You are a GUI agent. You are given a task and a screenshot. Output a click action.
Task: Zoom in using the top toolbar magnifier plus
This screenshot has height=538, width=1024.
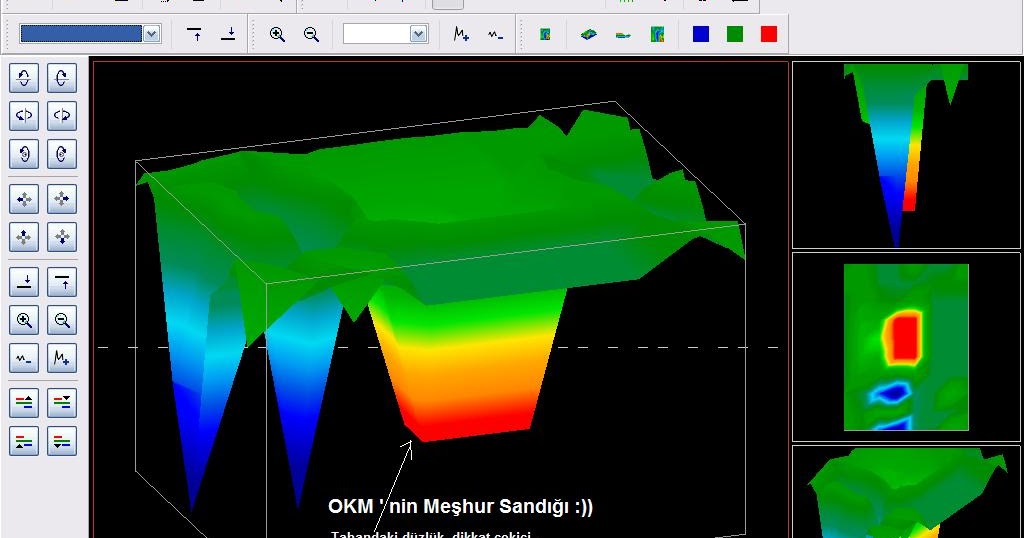click(x=277, y=34)
